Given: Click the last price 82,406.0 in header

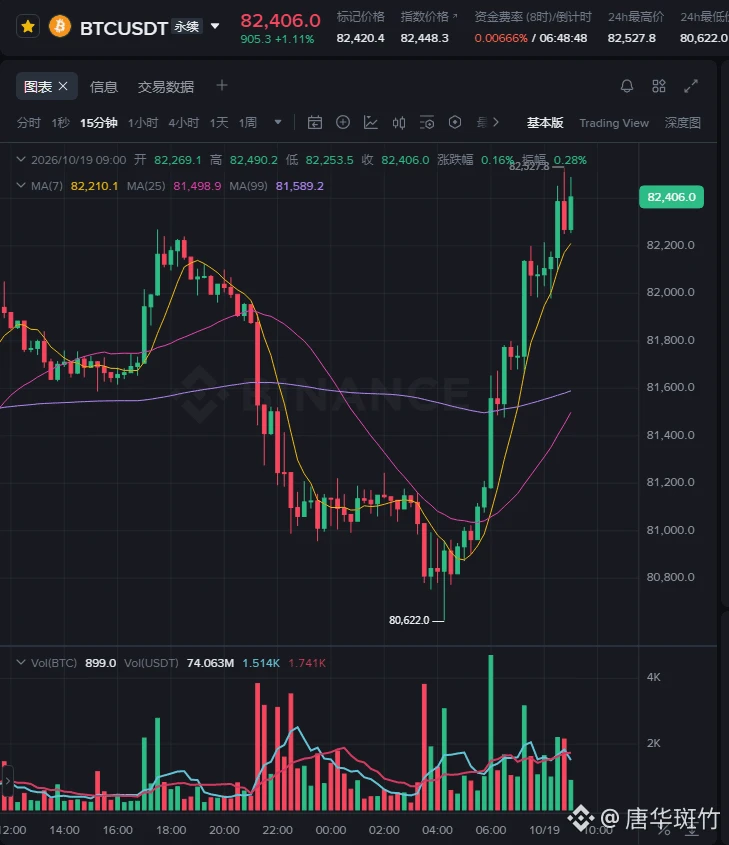Looking at the screenshot, I should [280, 20].
